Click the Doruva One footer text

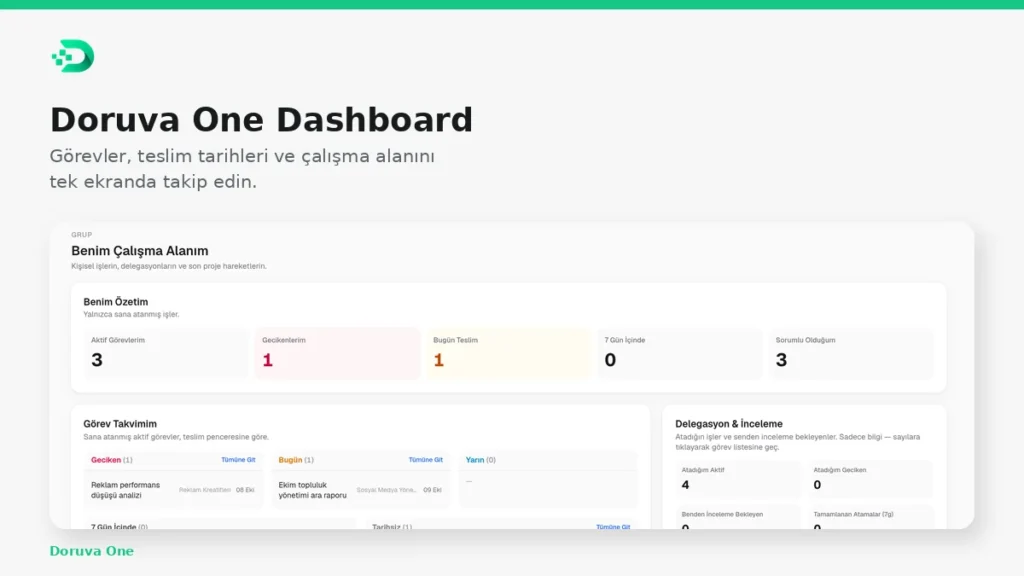91,551
